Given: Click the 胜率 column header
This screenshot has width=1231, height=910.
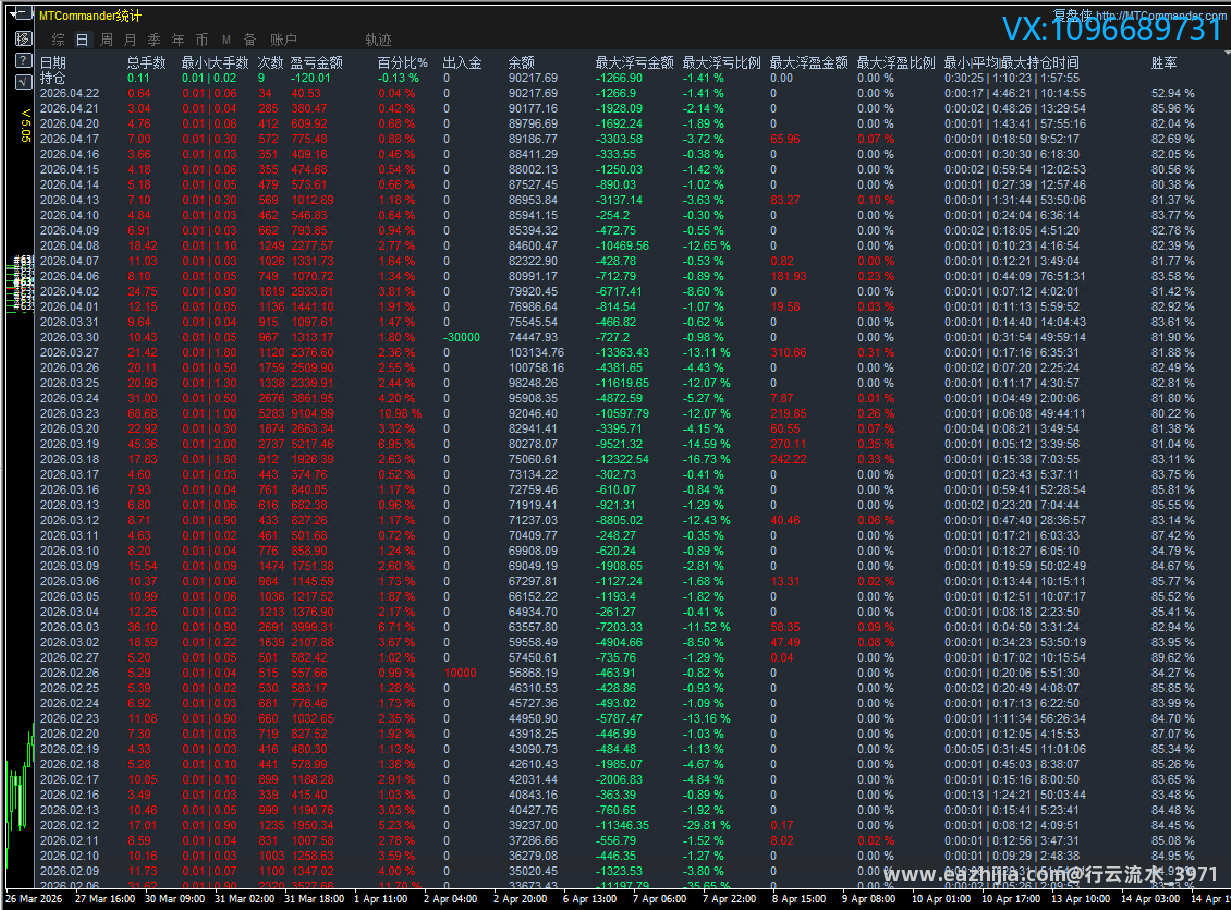Looking at the screenshot, I should [x=1165, y=62].
